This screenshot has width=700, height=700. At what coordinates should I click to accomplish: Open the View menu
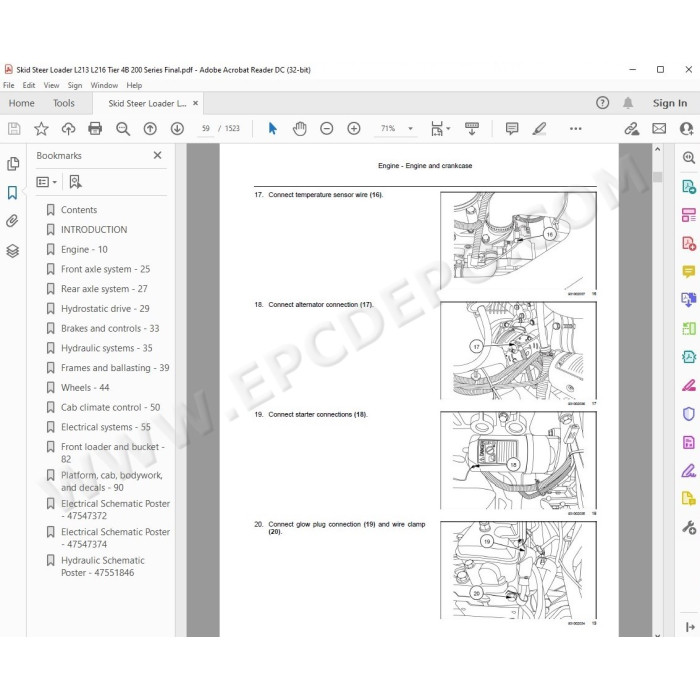pyautogui.click(x=51, y=85)
